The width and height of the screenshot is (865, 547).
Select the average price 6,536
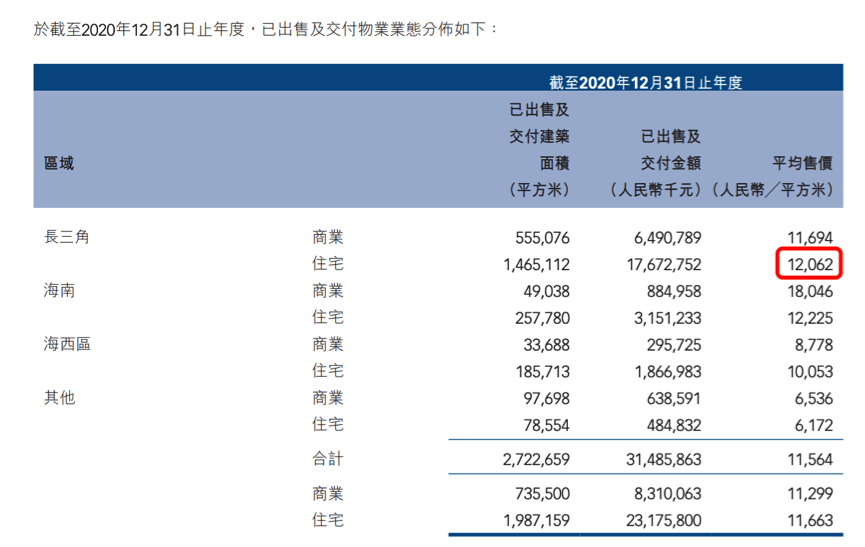tap(814, 399)
